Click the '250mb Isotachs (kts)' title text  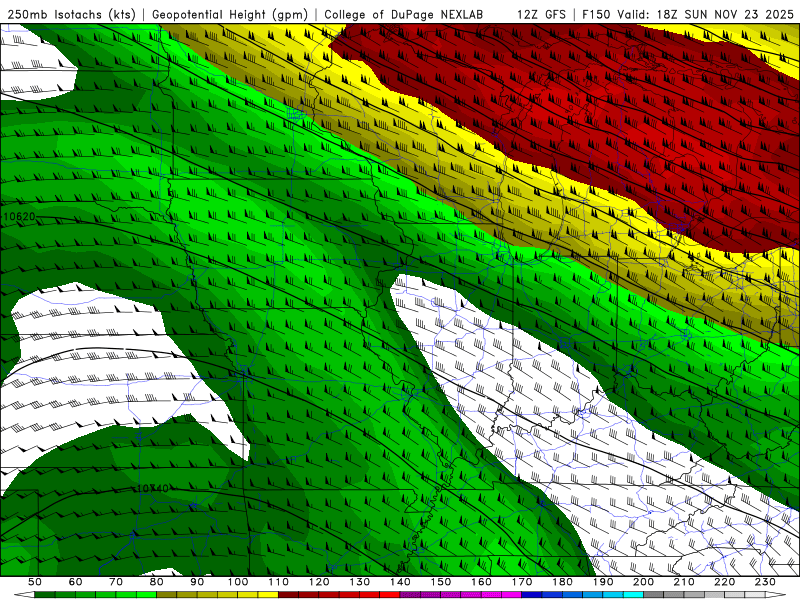tap(71, 14)
